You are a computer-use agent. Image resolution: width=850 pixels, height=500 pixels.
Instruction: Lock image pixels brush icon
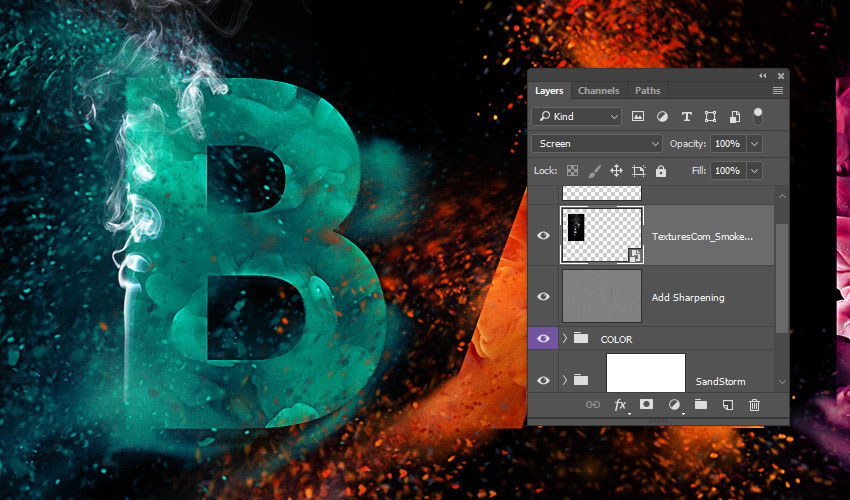tap(594, 171)
